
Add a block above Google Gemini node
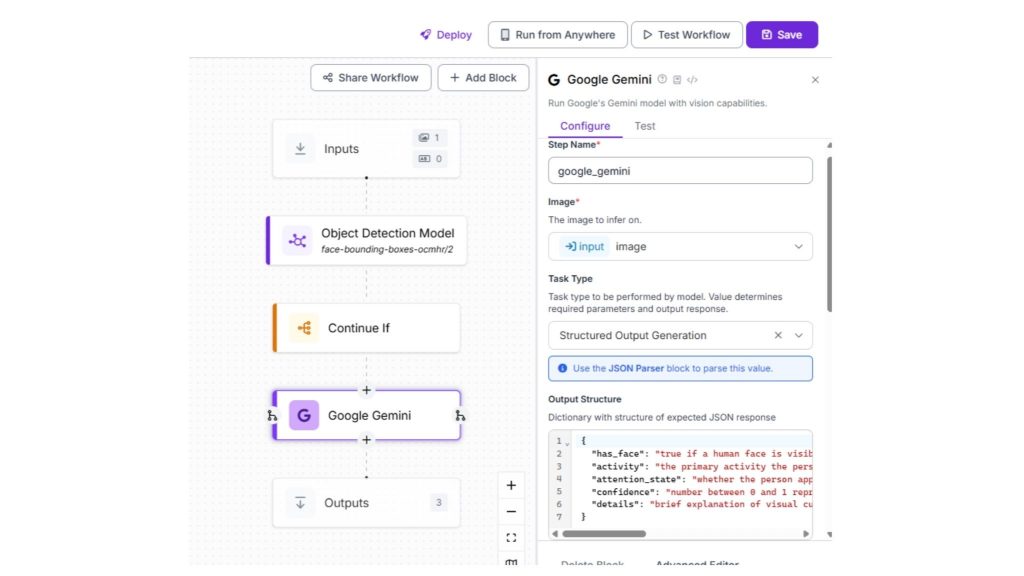pyautogui.click(x=366, y=390)
